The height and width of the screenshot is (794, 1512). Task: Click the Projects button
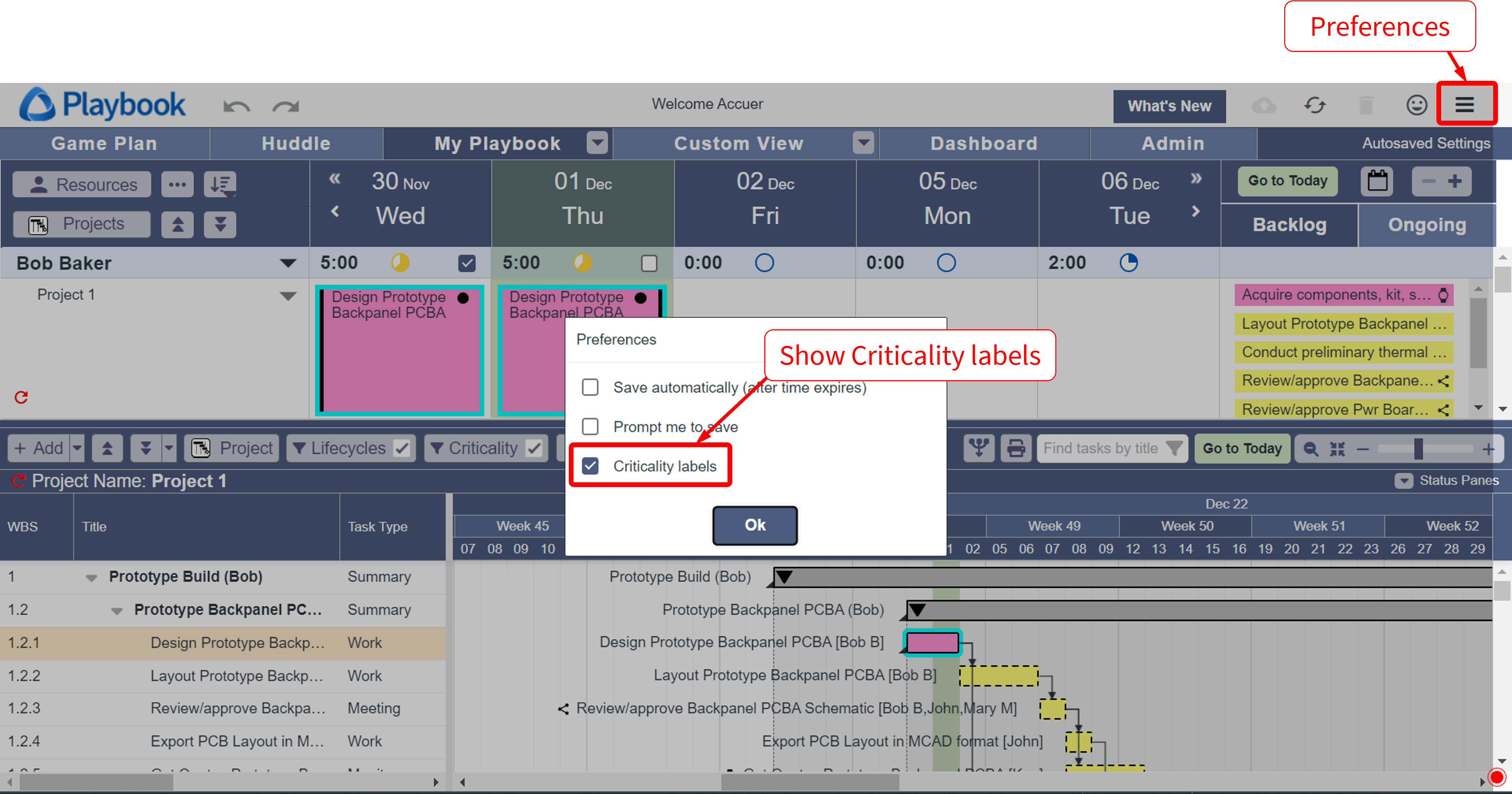pyautogui.click(x=81, y=224)
